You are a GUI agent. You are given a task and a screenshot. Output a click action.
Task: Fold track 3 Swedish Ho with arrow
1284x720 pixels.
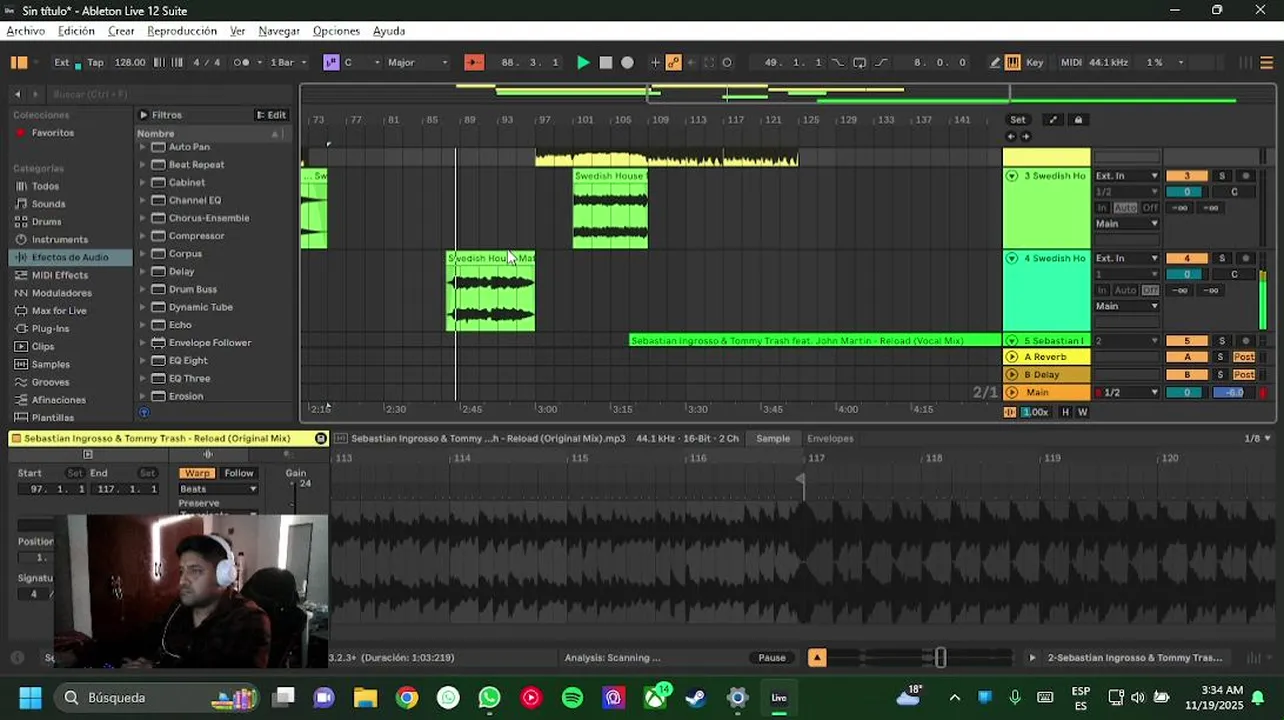1012,176
